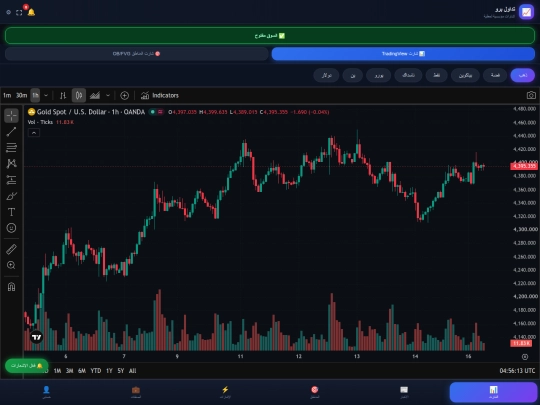Set date range to All
Screen dimensions: 540x405
pos(133,371)
